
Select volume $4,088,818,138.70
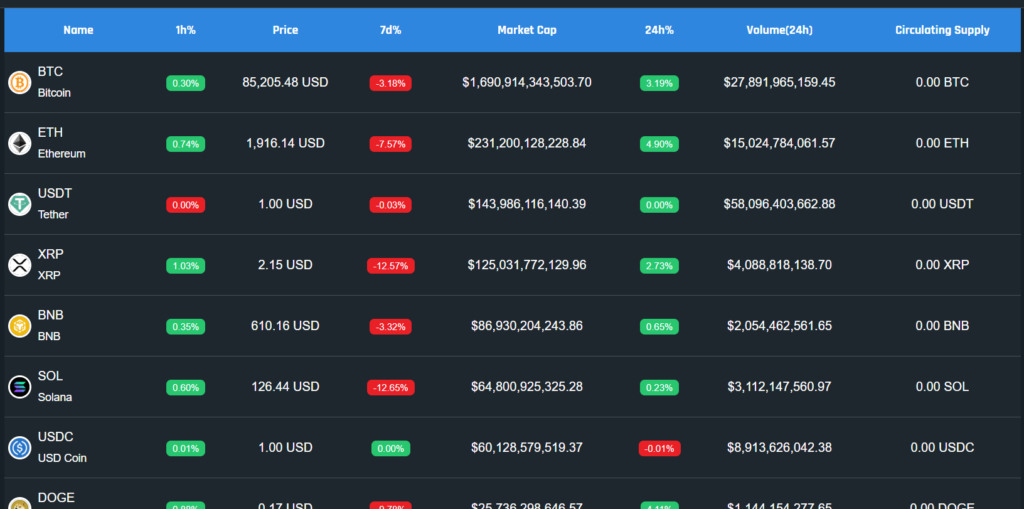(x=780, y=265)
